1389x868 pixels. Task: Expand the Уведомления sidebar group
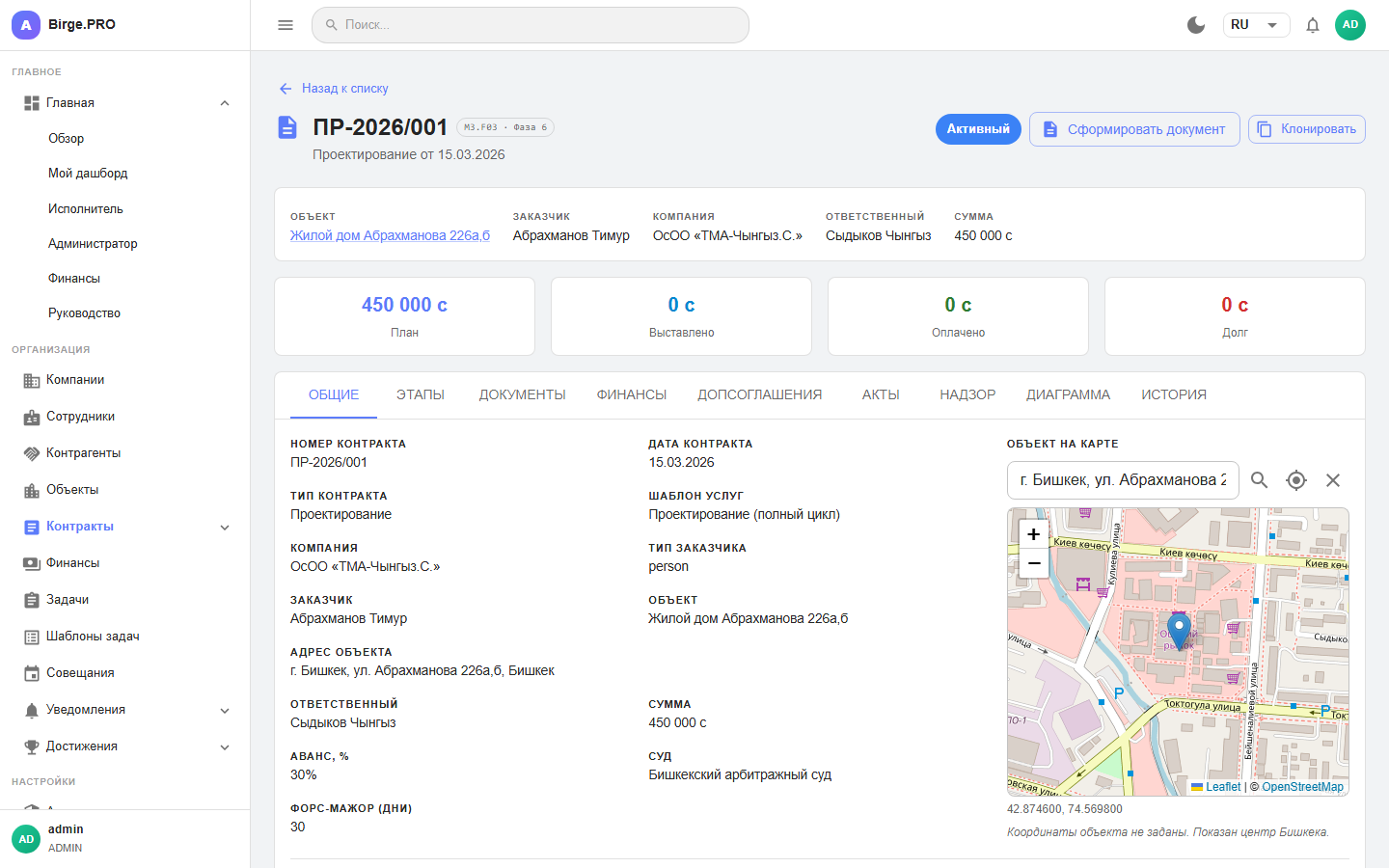(x=225, y=709)
